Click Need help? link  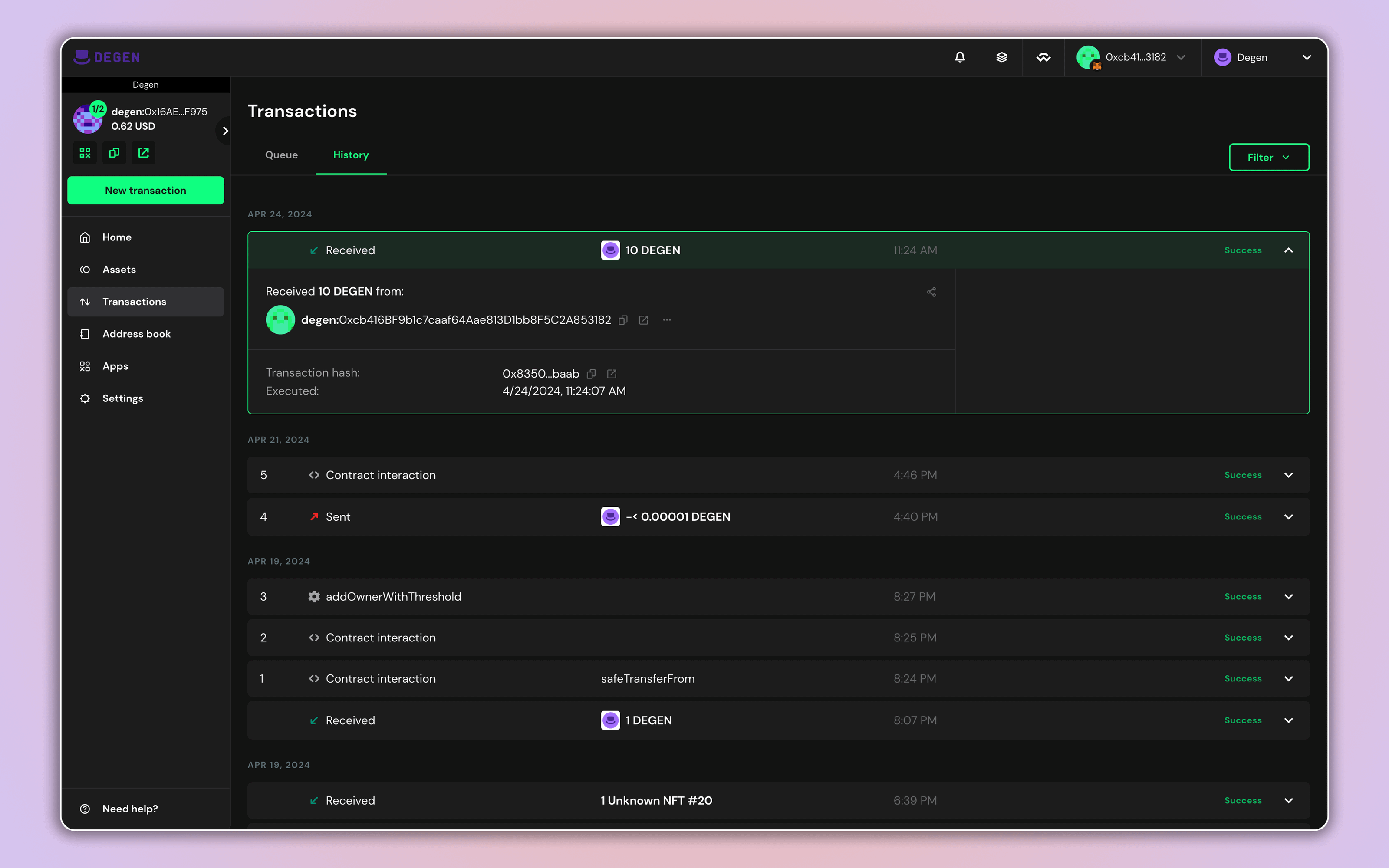(130, 808)
